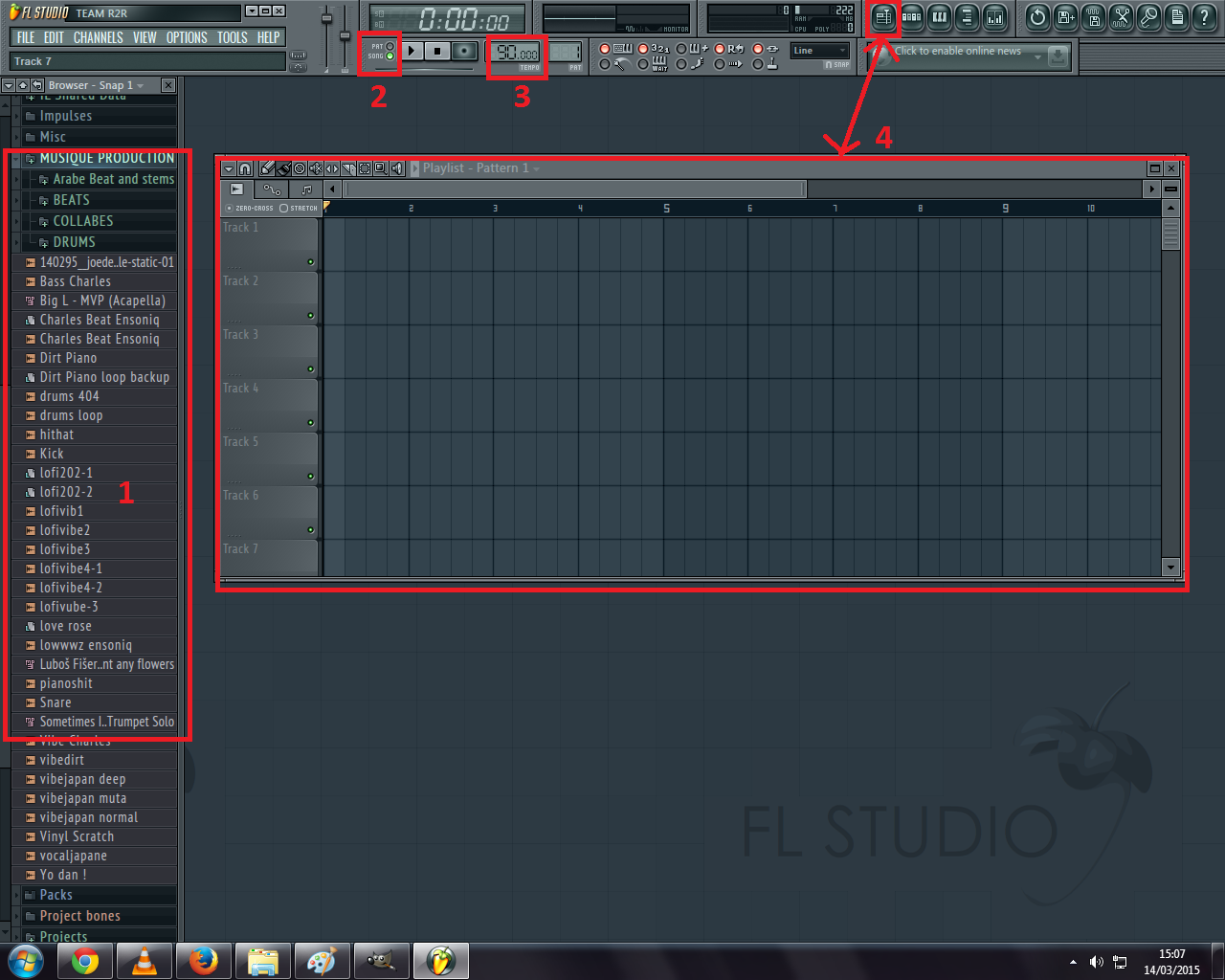Open the Line snap dropdown

point(820,51)
